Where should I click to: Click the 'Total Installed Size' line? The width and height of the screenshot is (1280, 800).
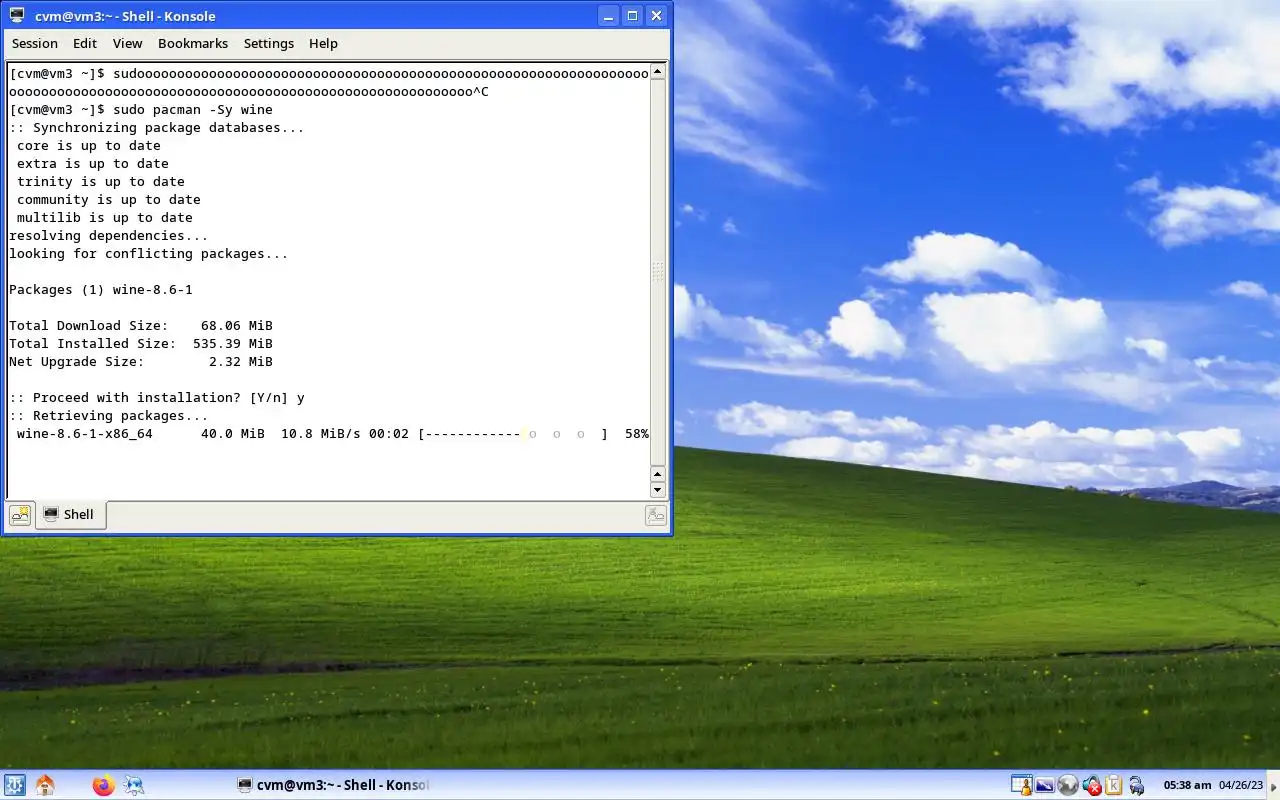point(141,344)
